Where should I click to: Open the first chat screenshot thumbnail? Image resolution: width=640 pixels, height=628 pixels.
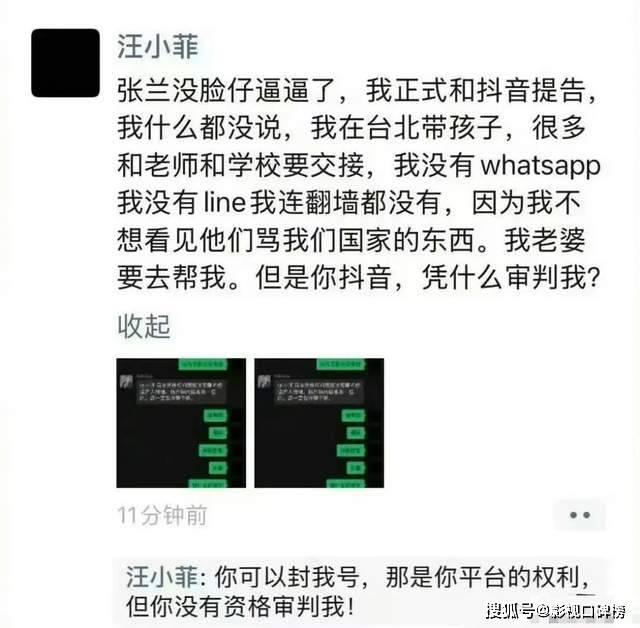181,423
